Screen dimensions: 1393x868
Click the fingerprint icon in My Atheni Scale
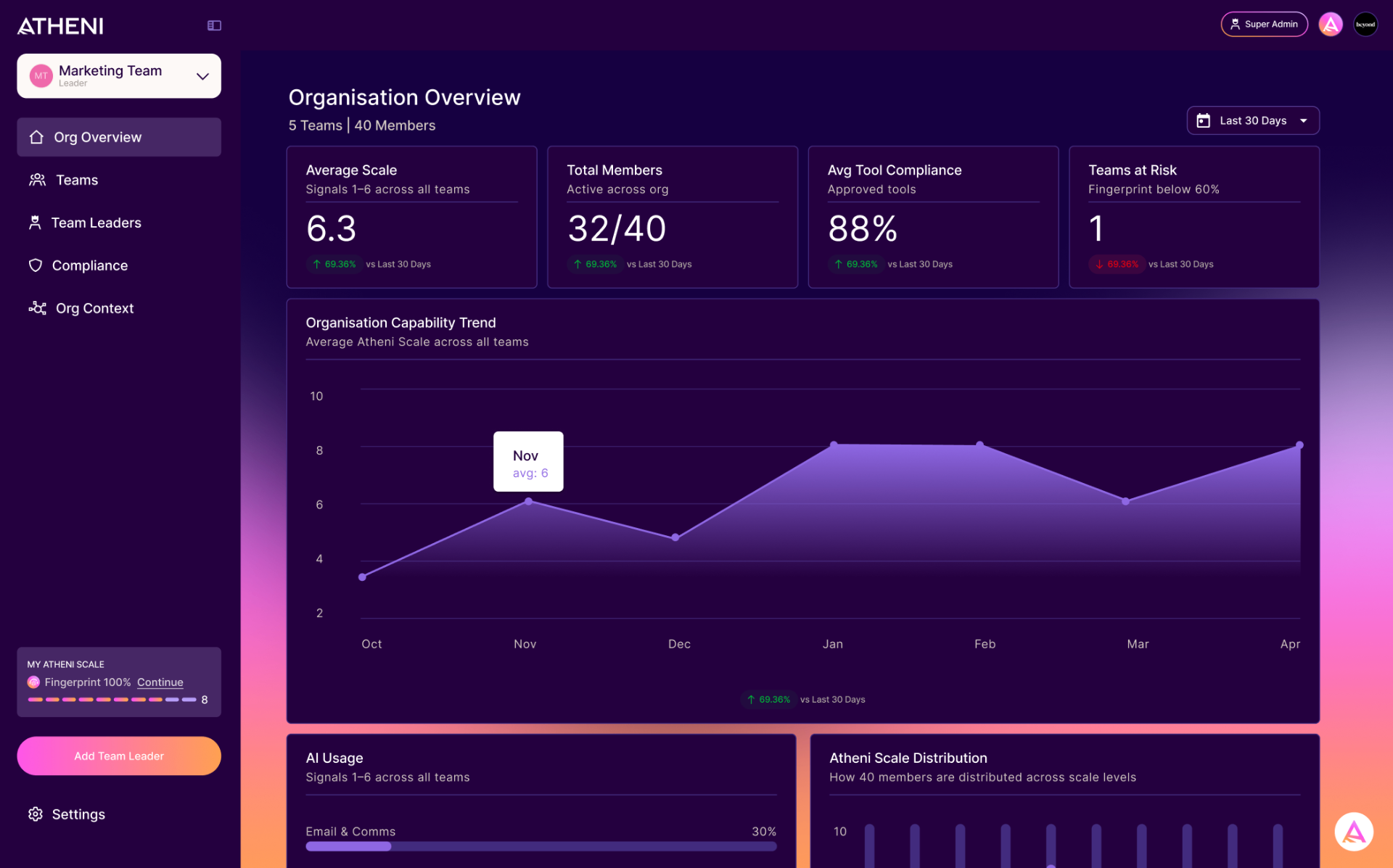(x=33, y=682)
